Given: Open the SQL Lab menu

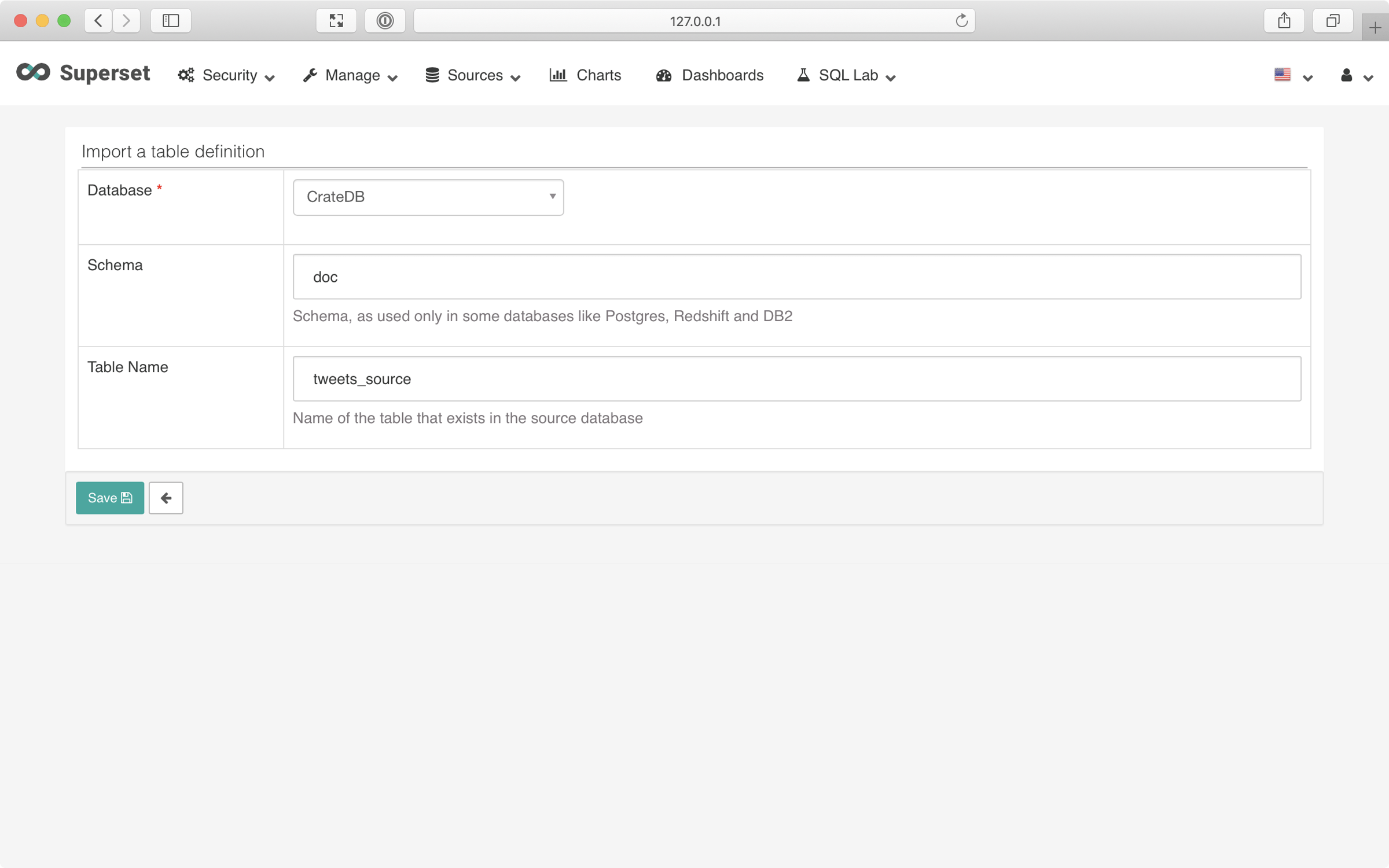Looking at the screenshot, I should click(x=848, y=75).
